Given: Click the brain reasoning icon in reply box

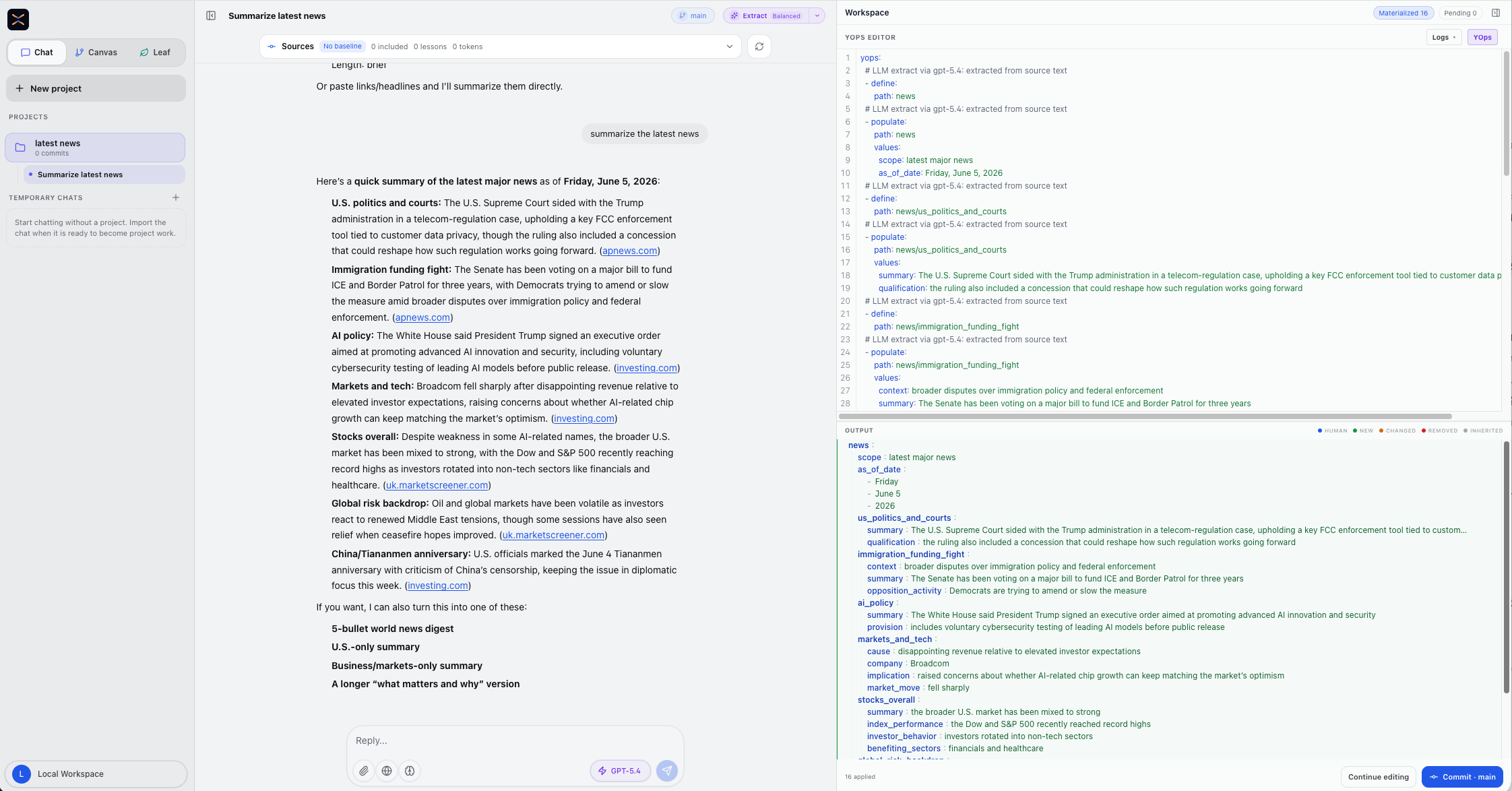Looking at the screenshot, I should pos(410,771).
